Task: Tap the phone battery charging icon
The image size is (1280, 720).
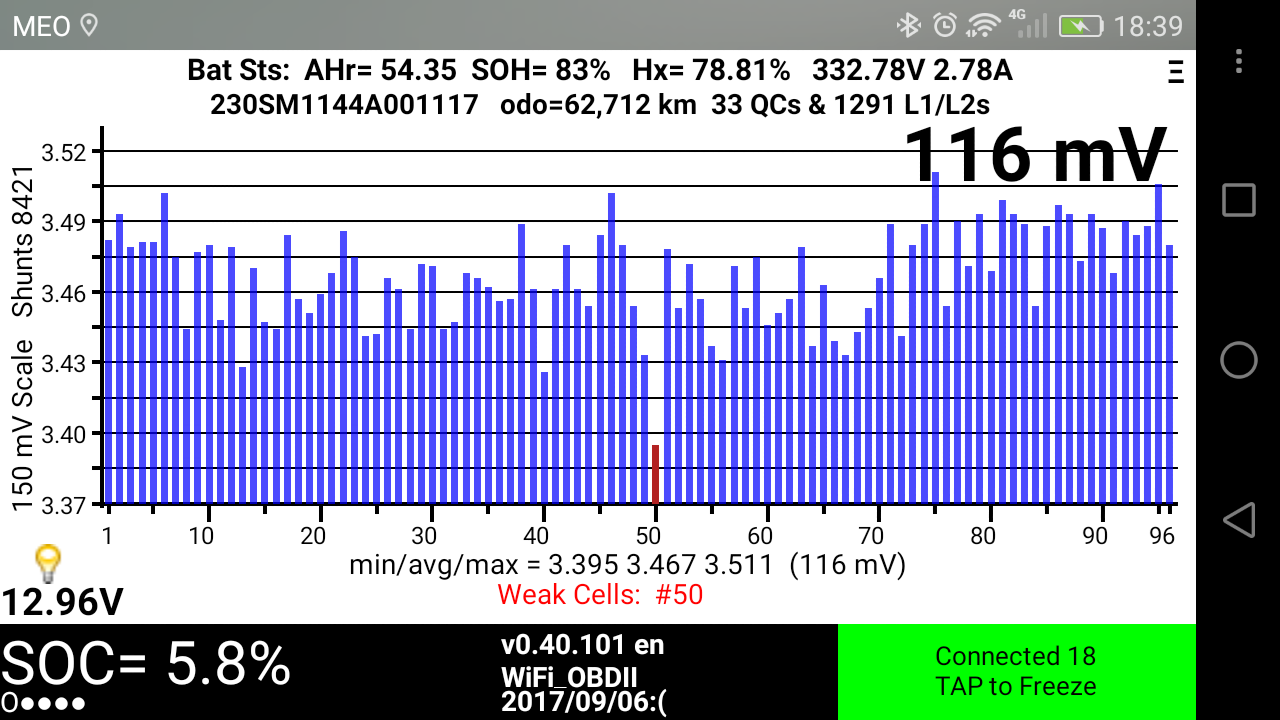Action: coord(1080,25)
